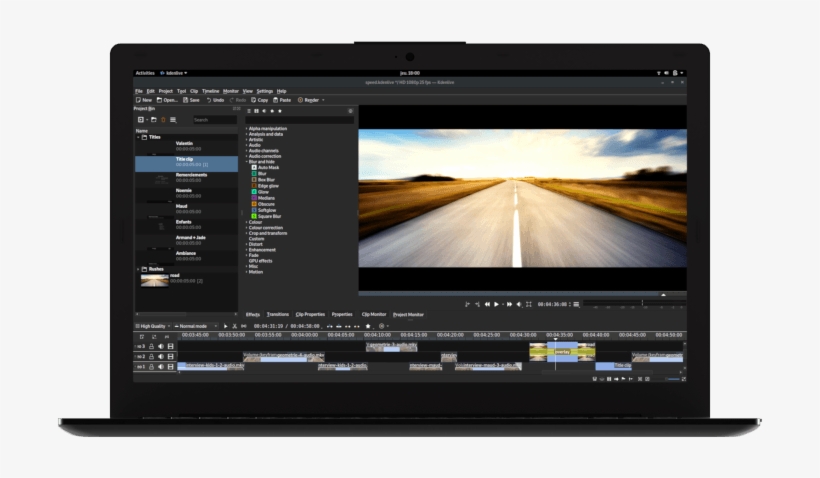Show favorite effects star icon
This screenshot has width=820, height=478.
[x=280, y=111]
